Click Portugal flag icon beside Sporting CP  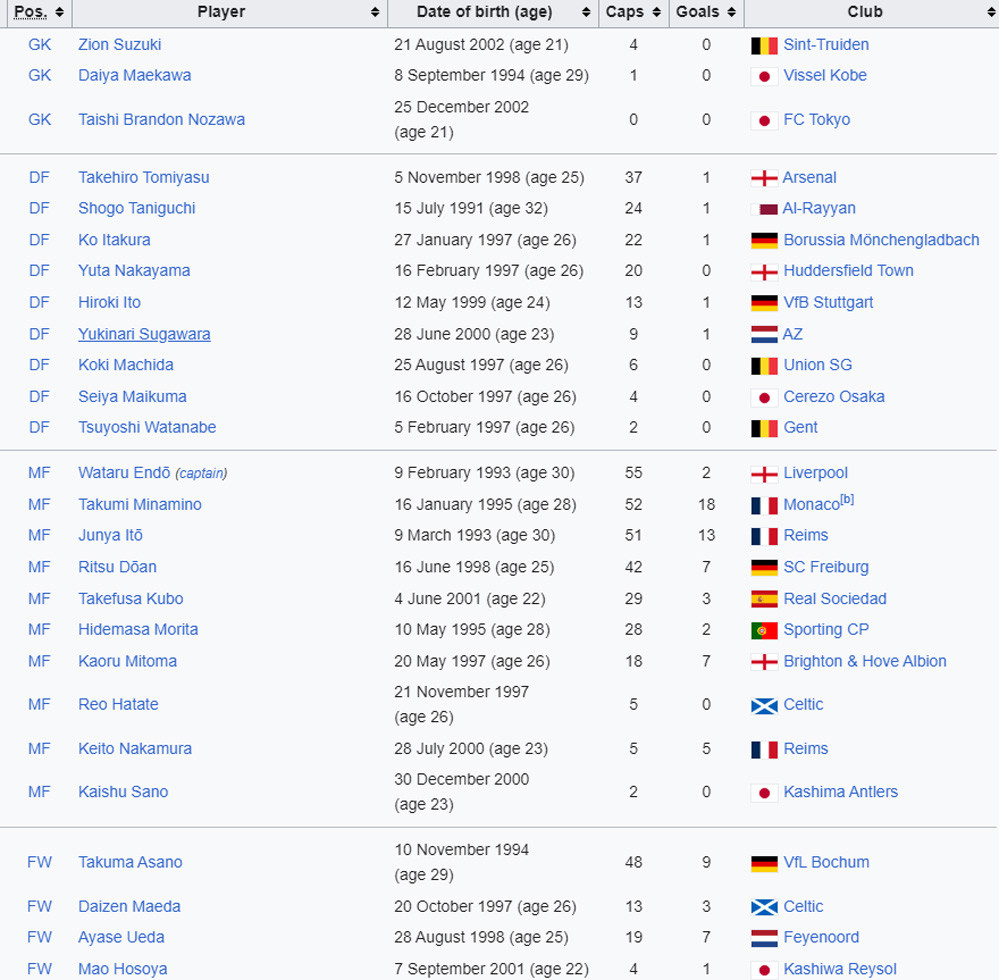(764, 630)
